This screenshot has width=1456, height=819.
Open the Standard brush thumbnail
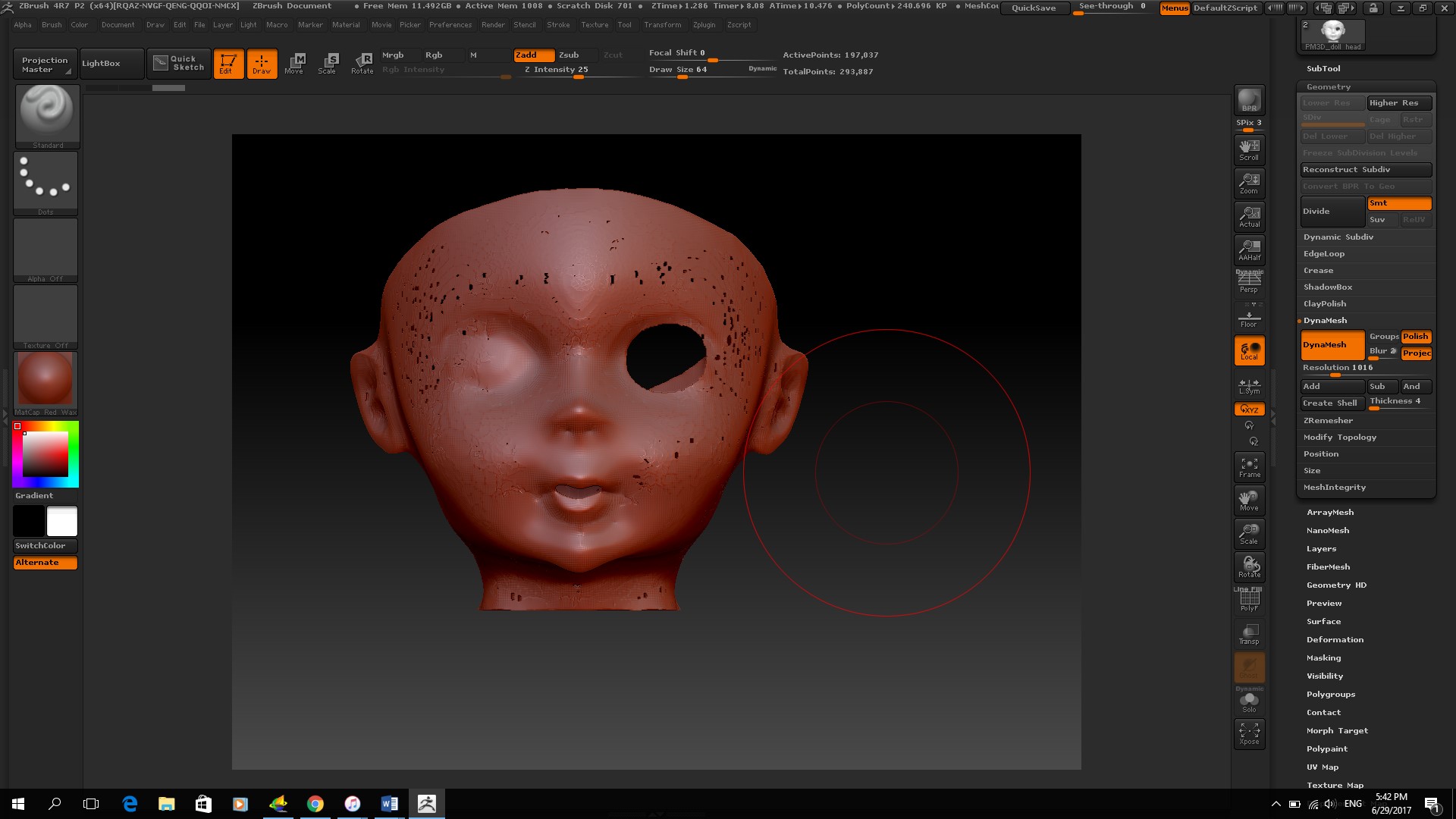[x=46, y=115]
